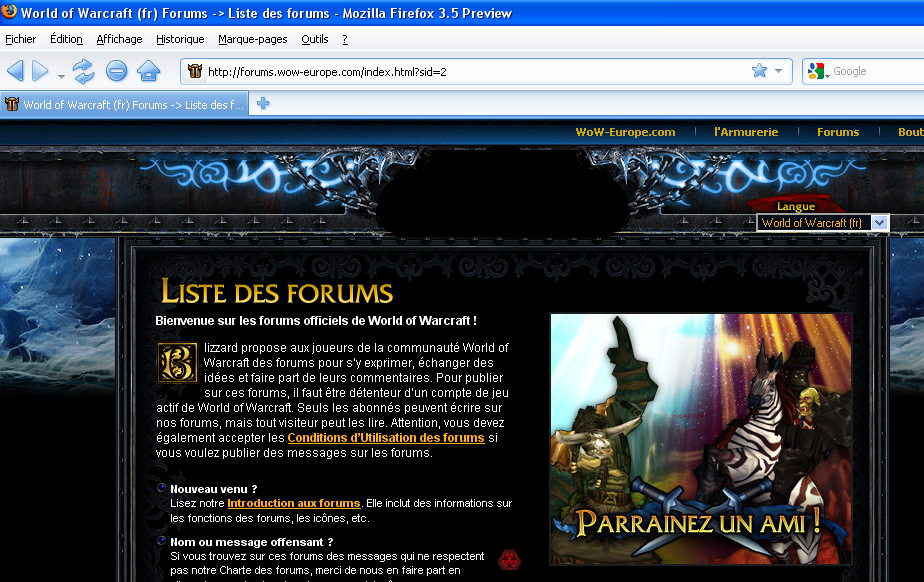This screenshot has width=924, height=582.
Task: Bookmark this page with the star icon
Action: pyautogui.click(x=760, y=71)
